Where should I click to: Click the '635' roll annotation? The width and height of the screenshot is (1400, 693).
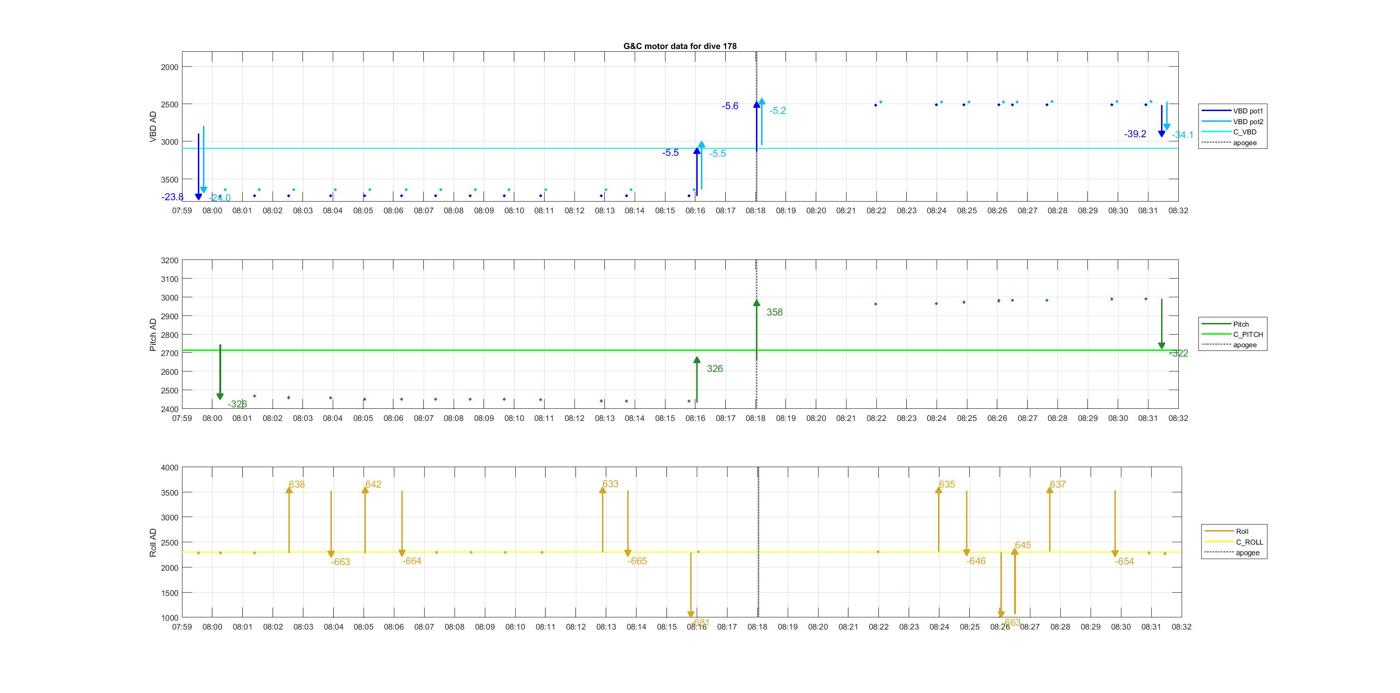[x=946, y=485]
